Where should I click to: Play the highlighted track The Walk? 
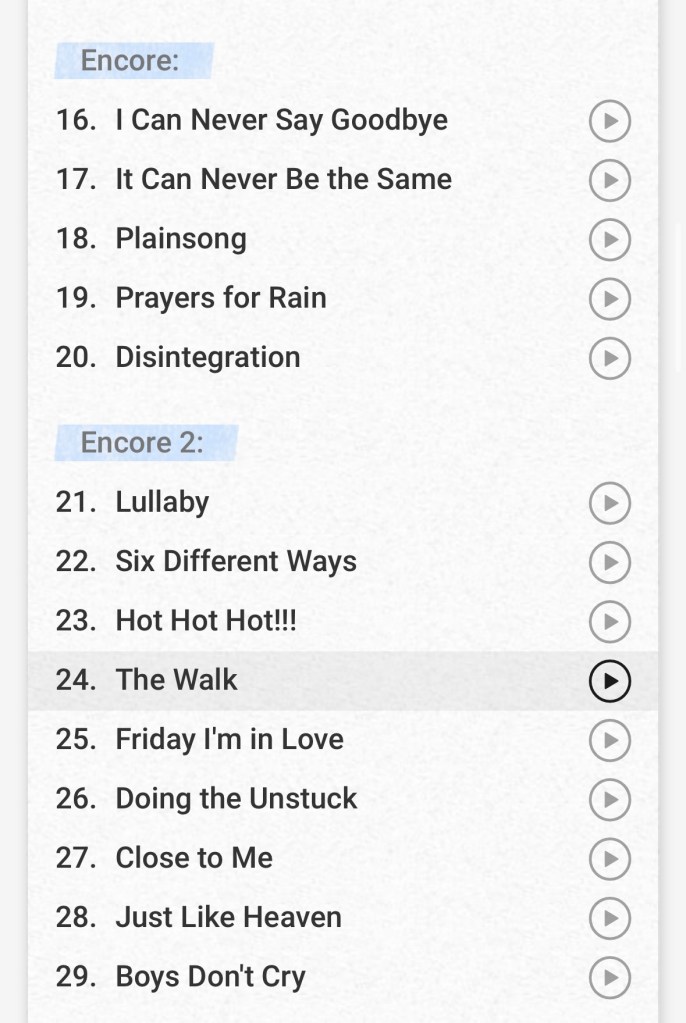pos(609,681)
